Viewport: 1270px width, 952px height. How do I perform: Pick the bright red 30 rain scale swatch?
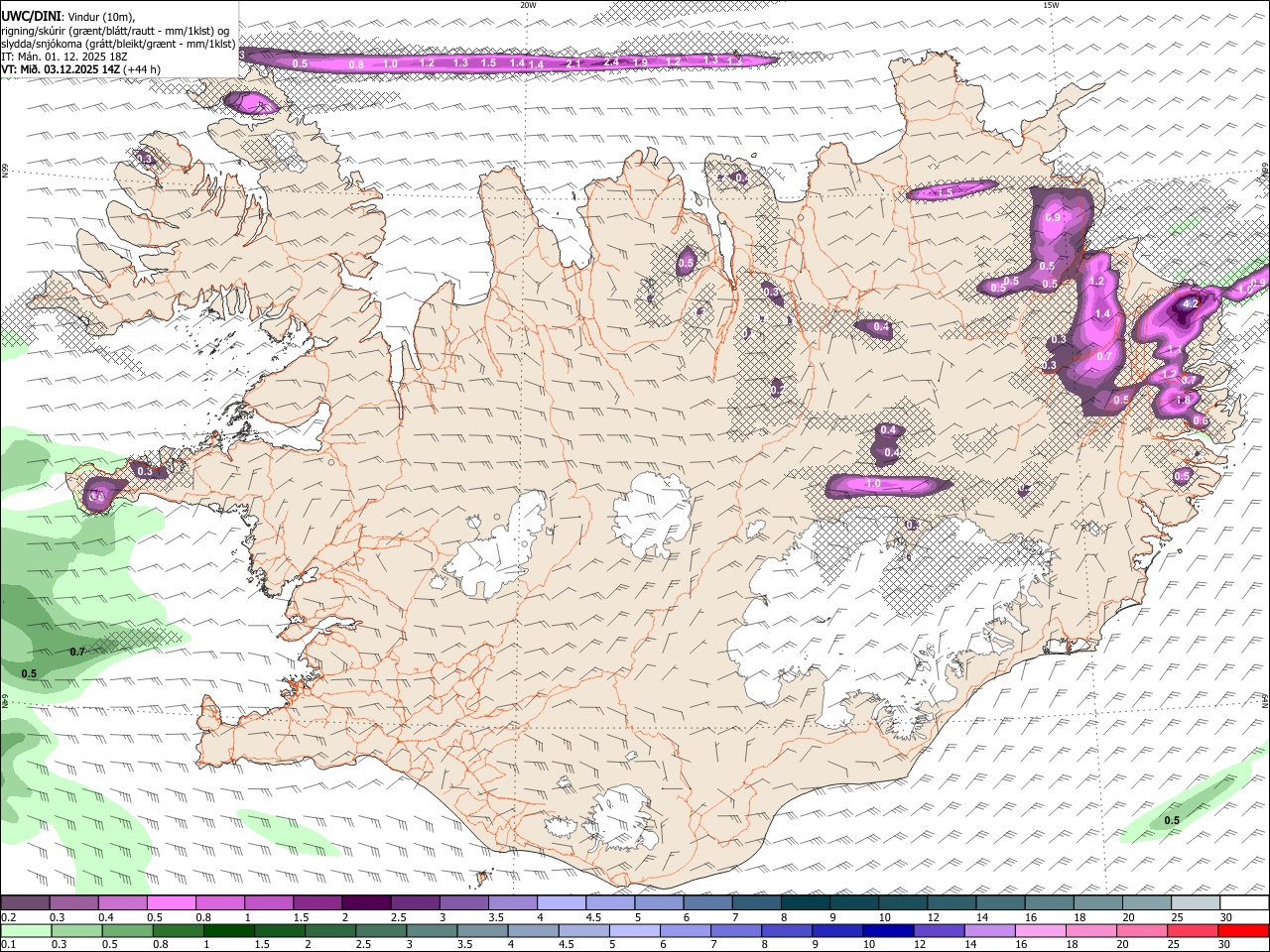tap(1243, 930)
